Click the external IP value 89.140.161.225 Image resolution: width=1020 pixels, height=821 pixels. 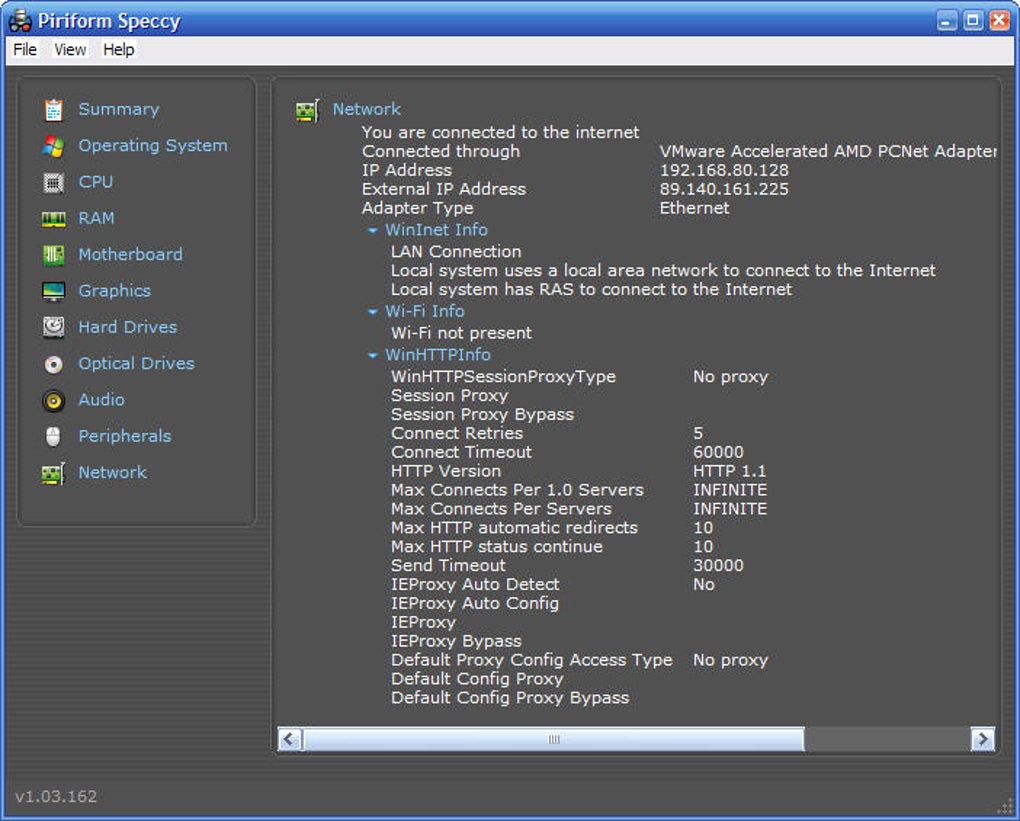(724, 189)
